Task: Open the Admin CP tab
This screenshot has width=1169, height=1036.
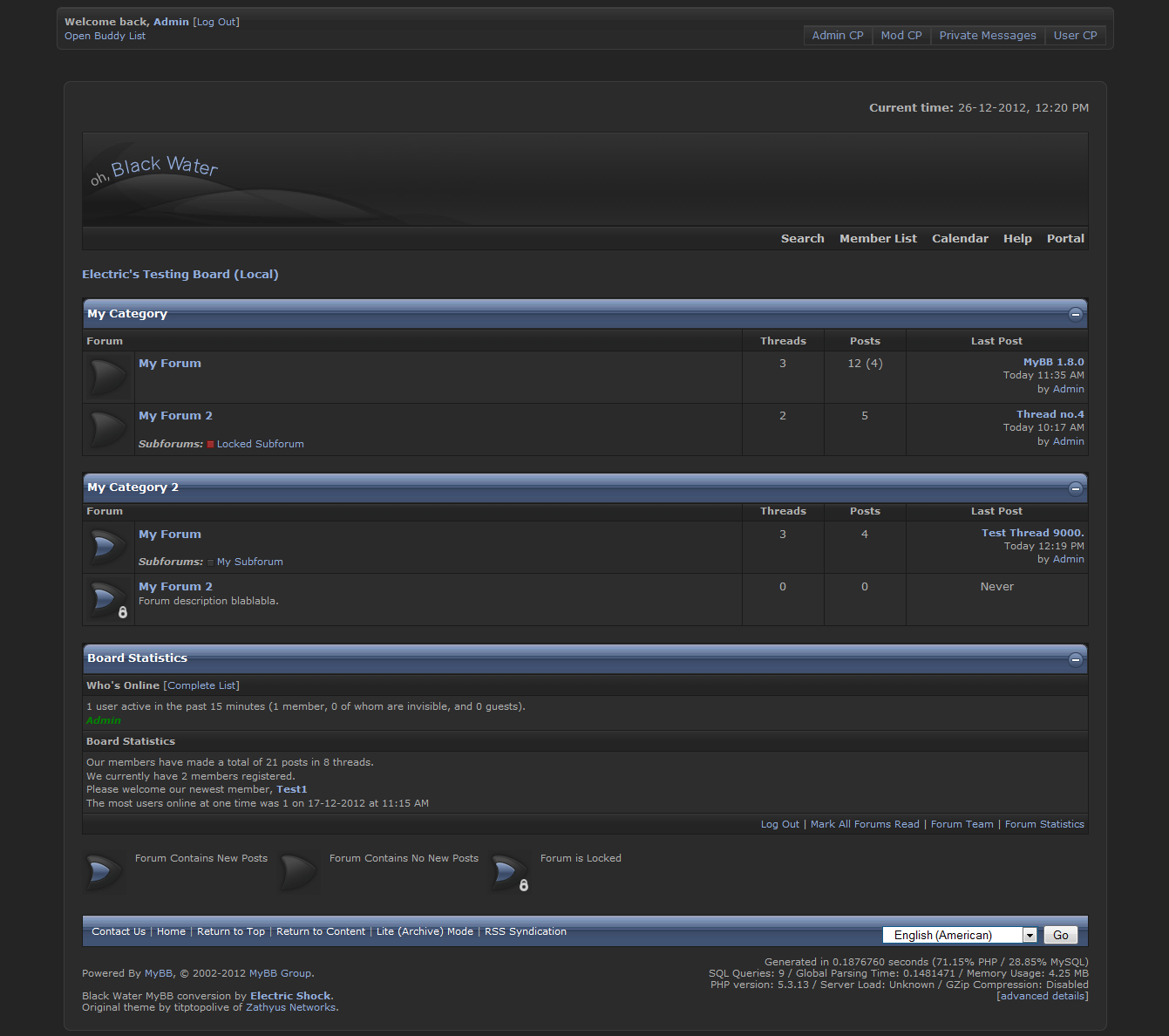Action: coord(837,36)
